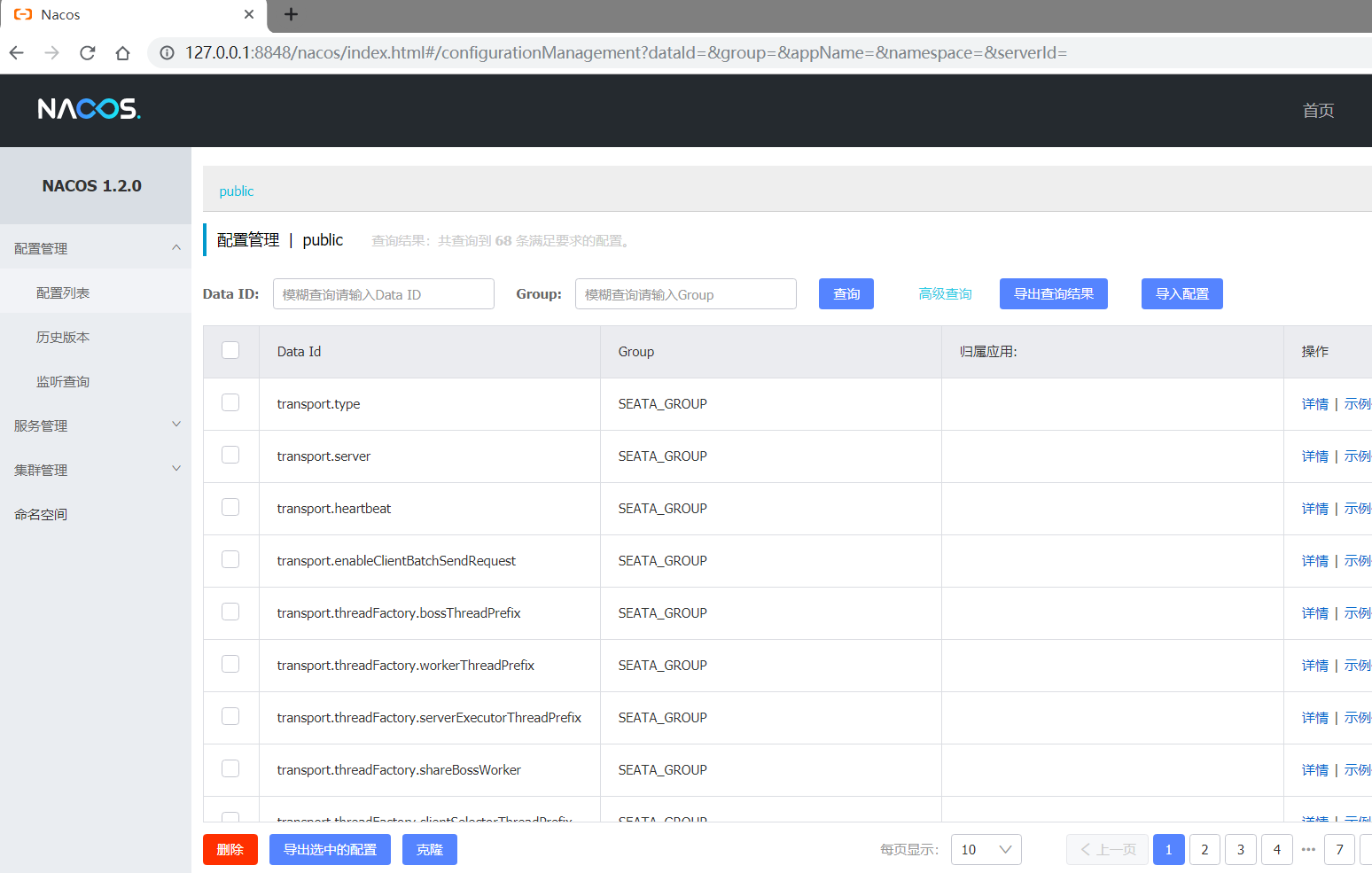Click the browser forward arrow
1372x873 pixels.
(x=51, y=53)
